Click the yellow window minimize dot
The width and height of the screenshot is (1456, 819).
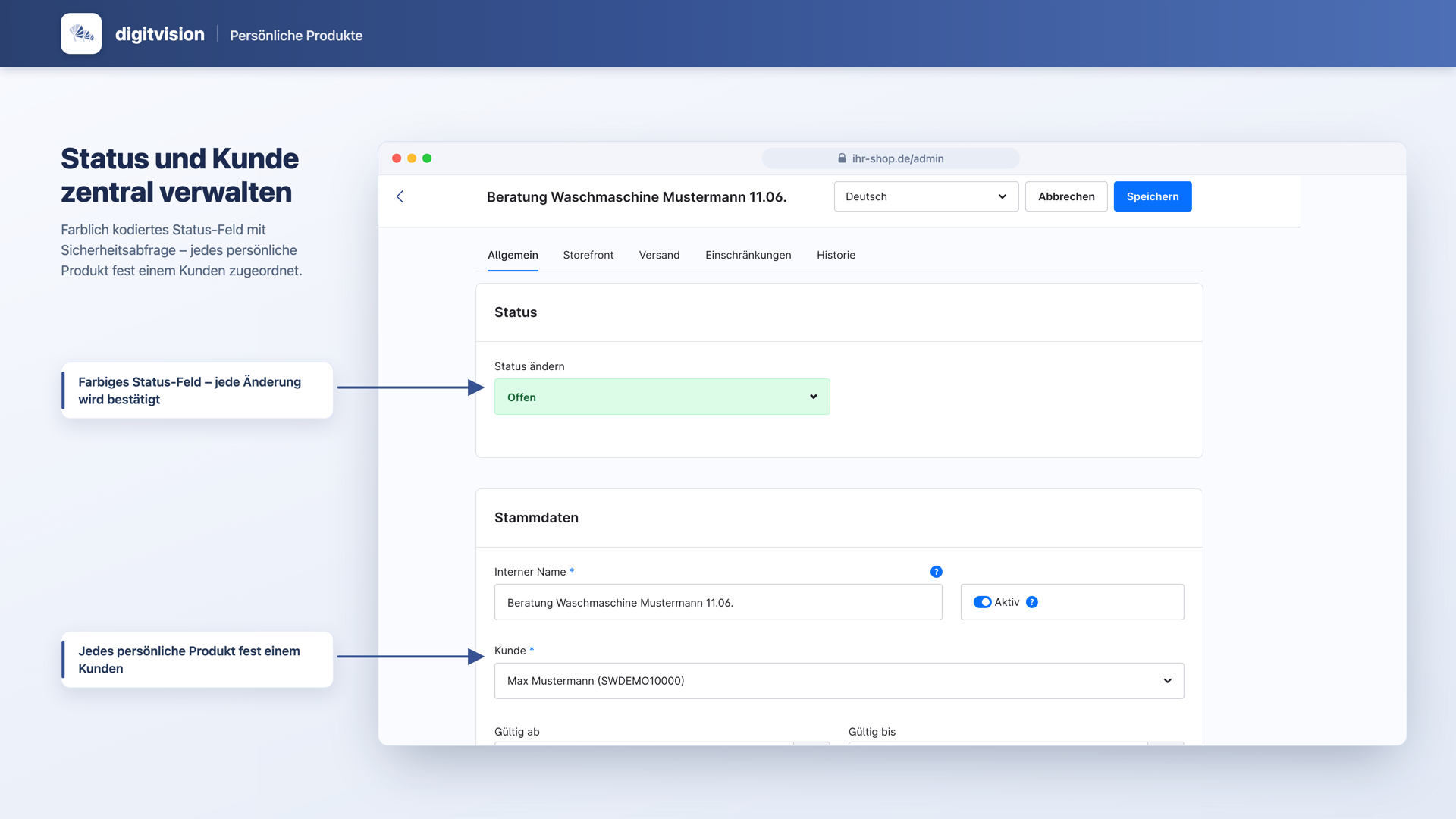coord(412,158)
